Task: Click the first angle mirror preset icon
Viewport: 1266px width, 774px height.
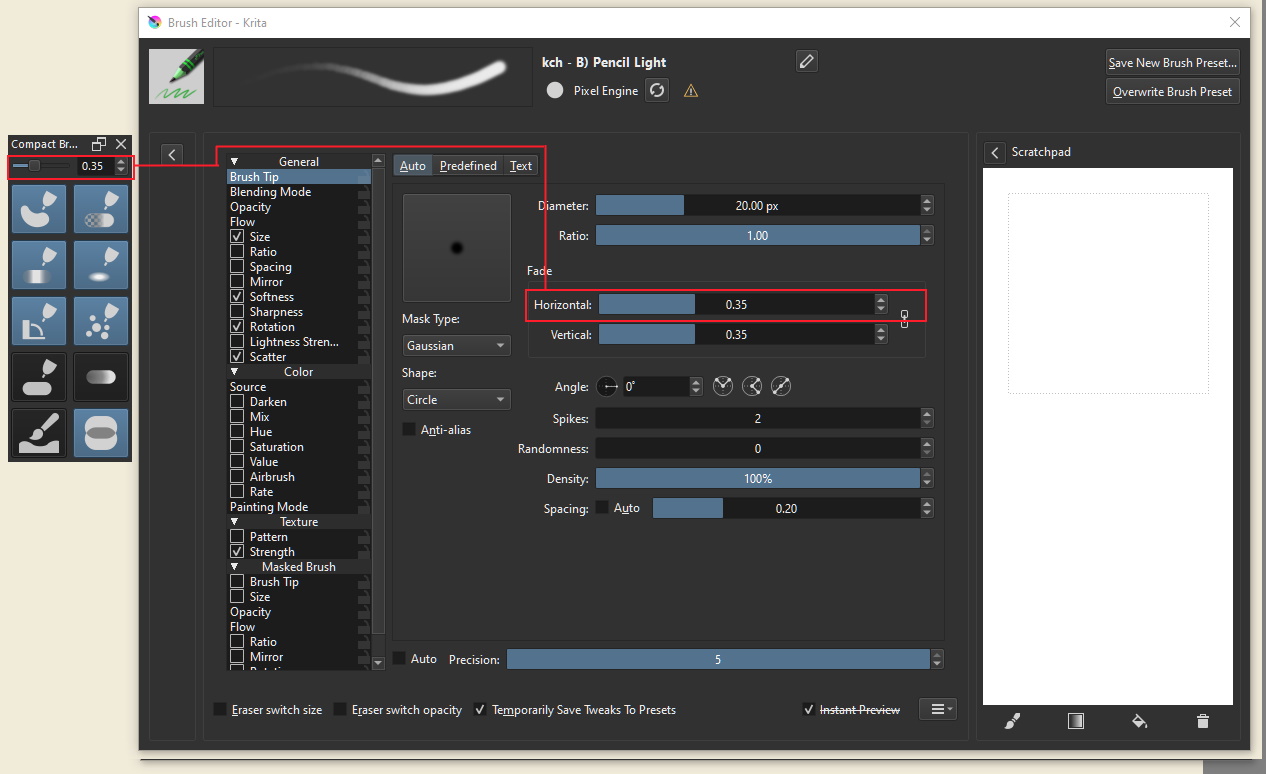Action: 723,386
